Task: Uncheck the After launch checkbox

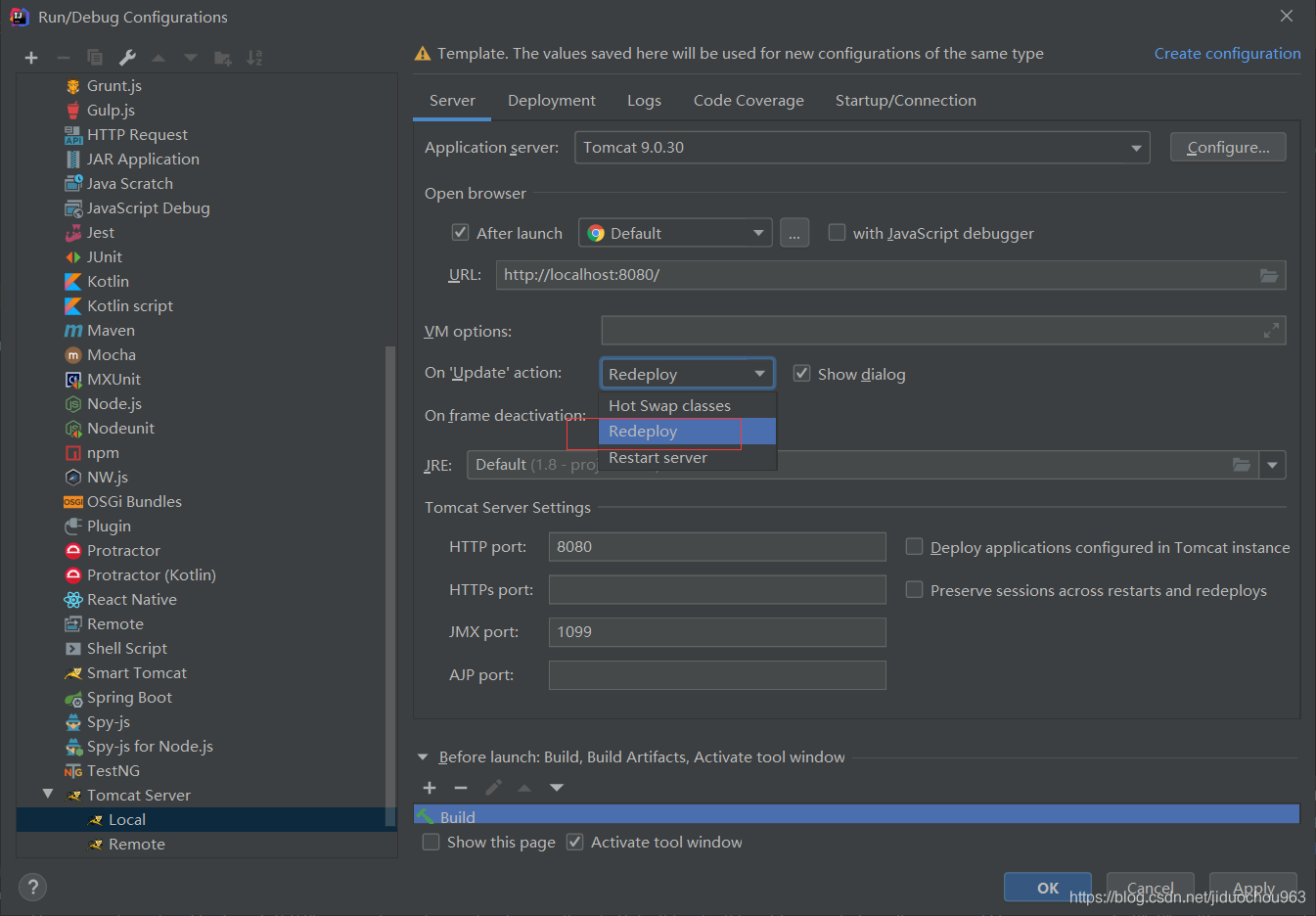Action: (x=460, y=233)
